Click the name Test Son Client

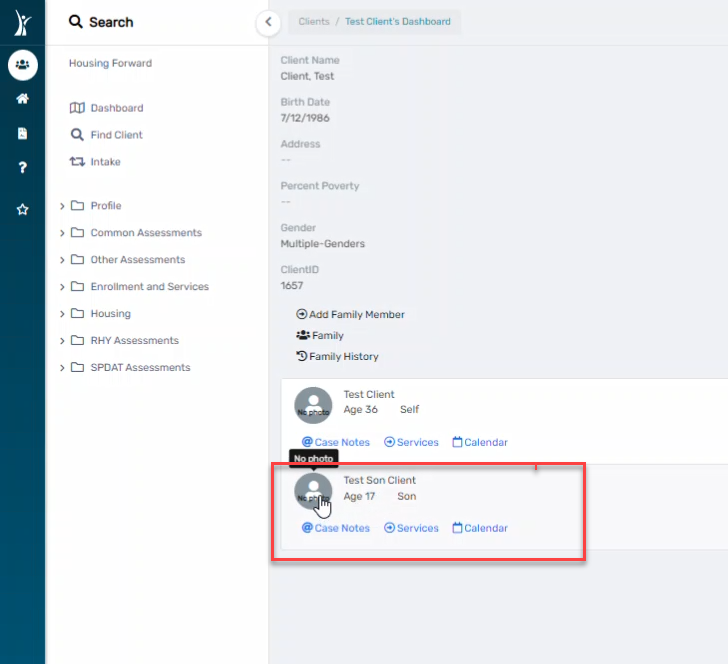pyautogui.click(x=380, y=480)
